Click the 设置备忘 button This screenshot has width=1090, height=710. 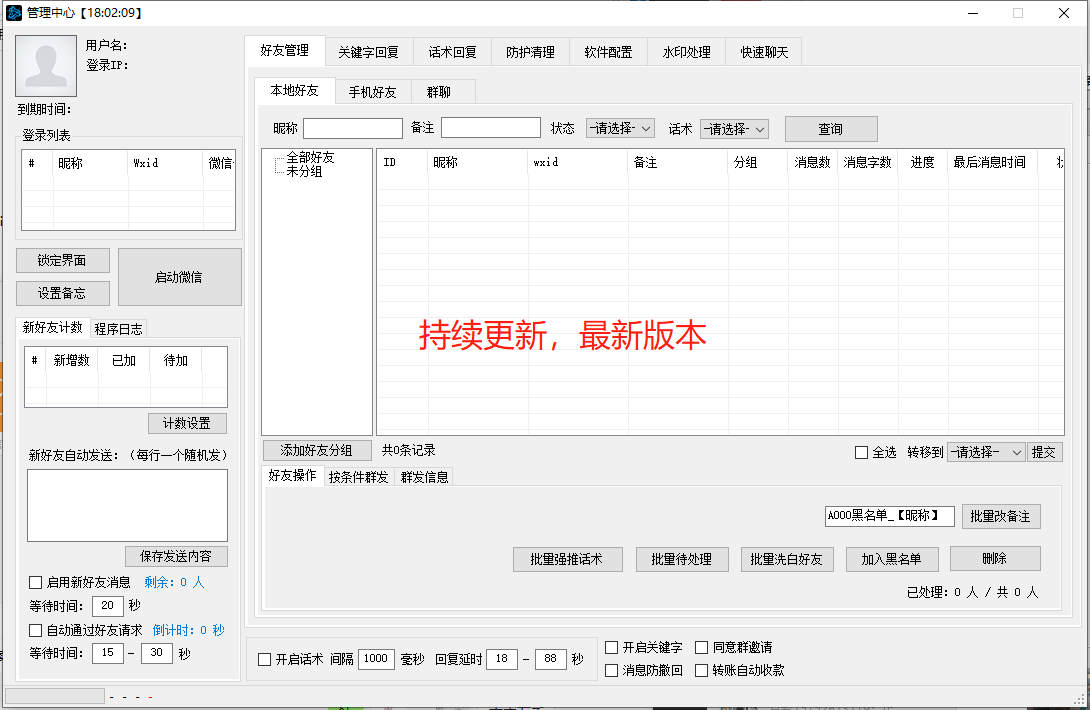point(63,293)
